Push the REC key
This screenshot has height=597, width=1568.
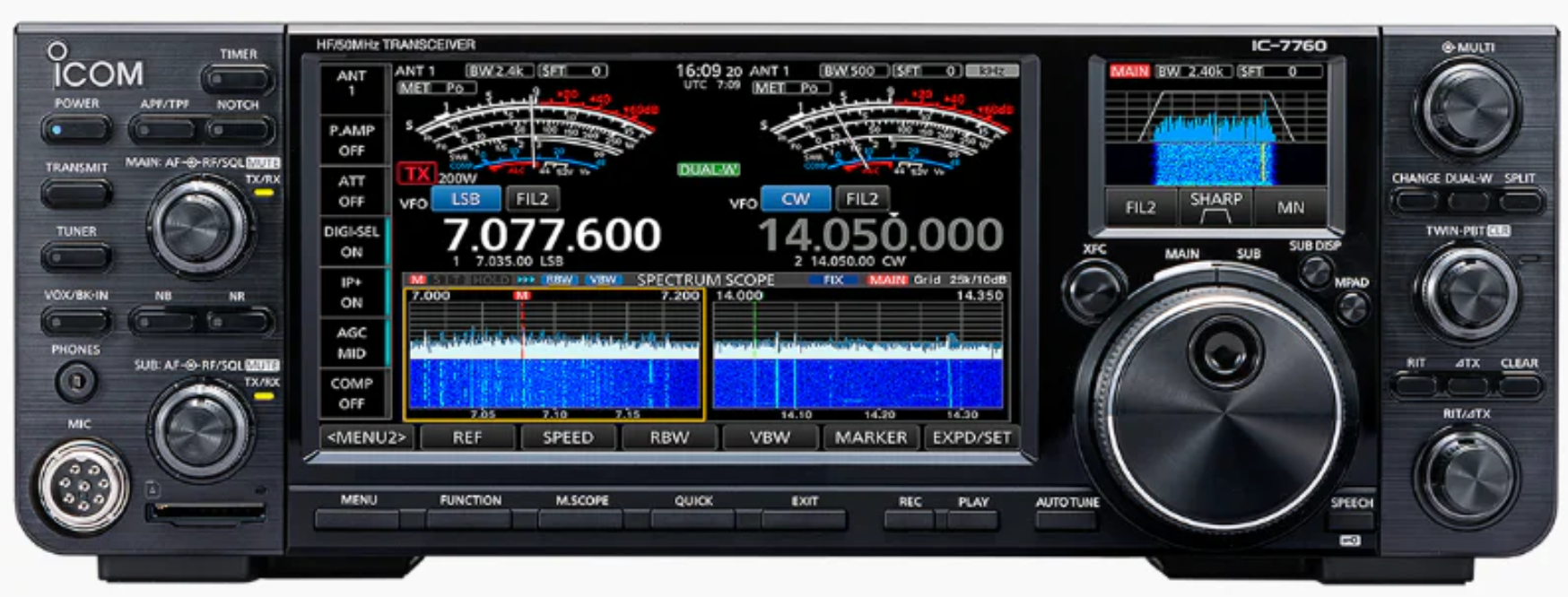(x=909, y=519)
